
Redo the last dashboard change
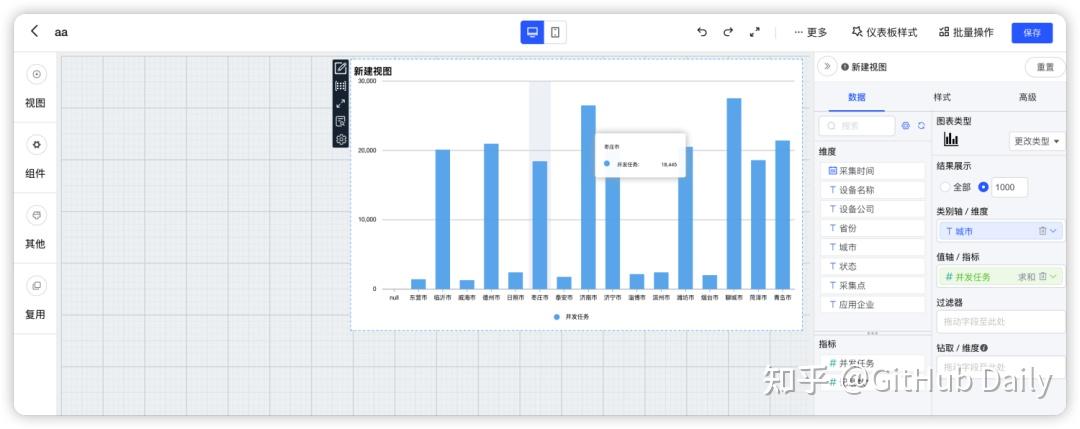728,32
